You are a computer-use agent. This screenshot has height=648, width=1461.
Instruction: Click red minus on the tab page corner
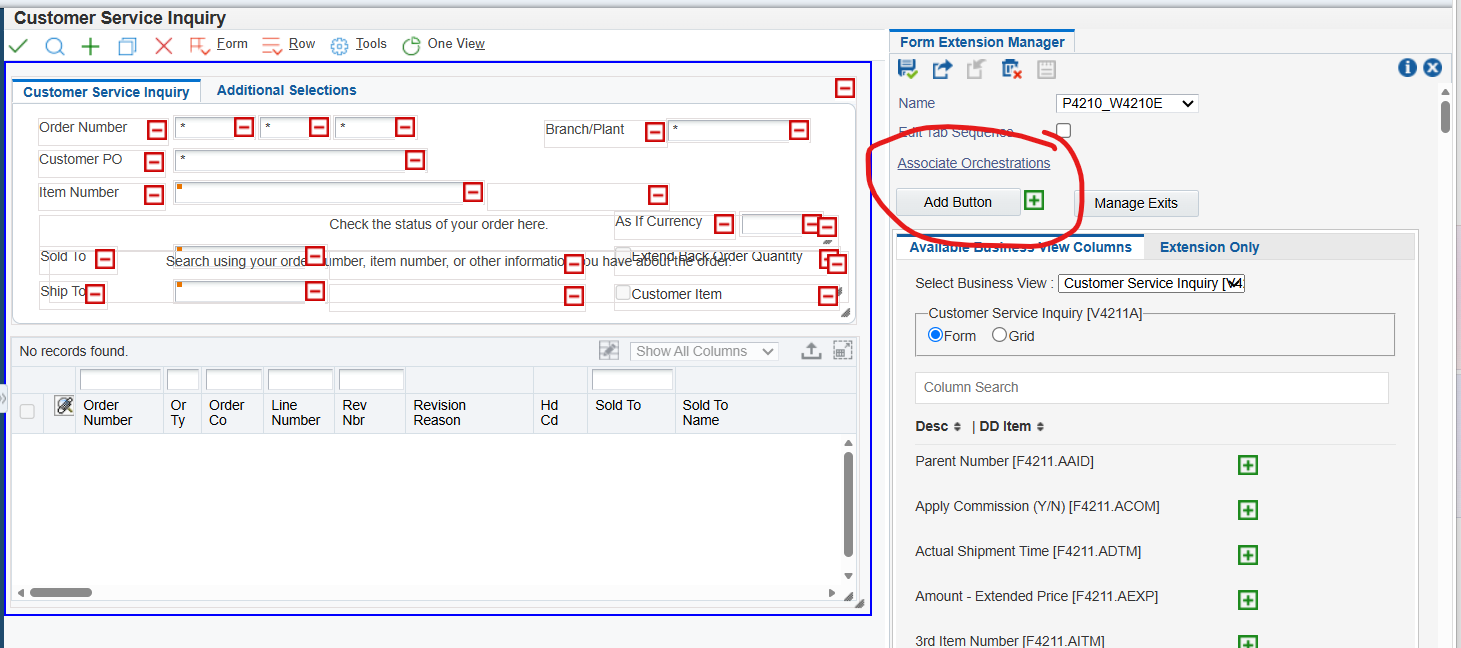click(x=845, y=88)
